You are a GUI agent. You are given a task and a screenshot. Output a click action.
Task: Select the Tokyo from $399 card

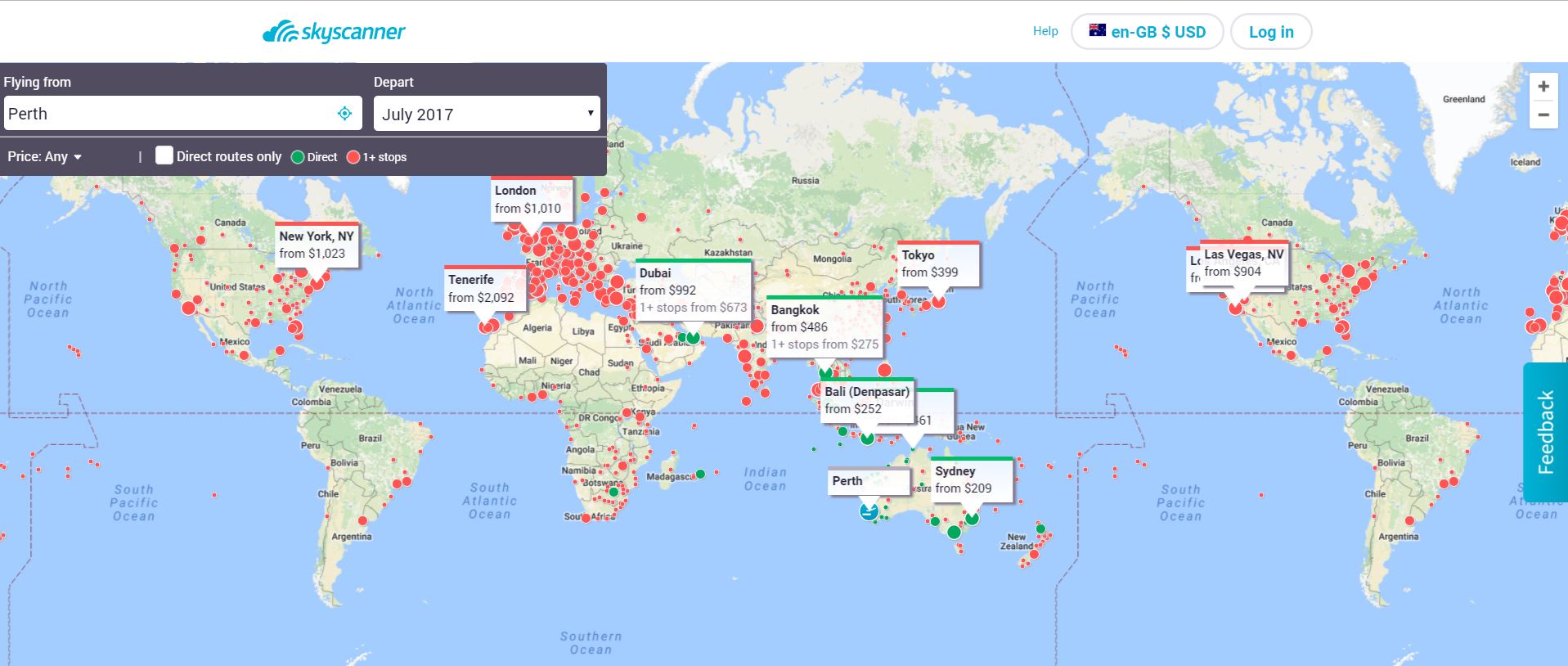(x=938, y=263)
